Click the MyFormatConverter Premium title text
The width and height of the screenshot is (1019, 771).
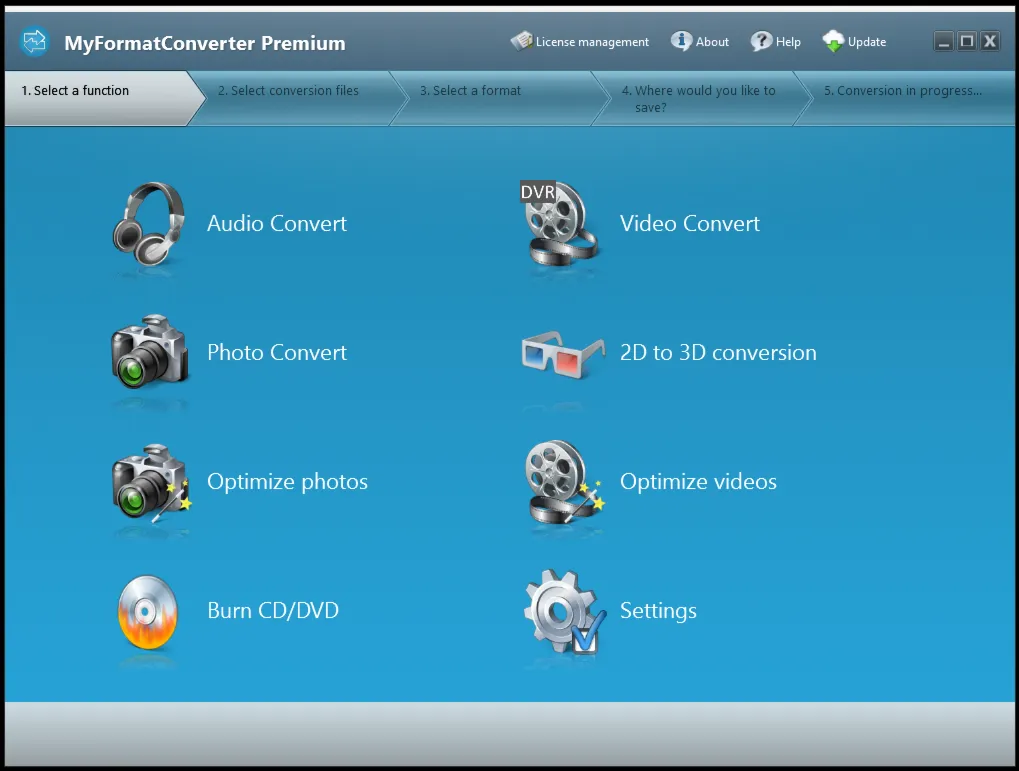click(x=205, y=43)
